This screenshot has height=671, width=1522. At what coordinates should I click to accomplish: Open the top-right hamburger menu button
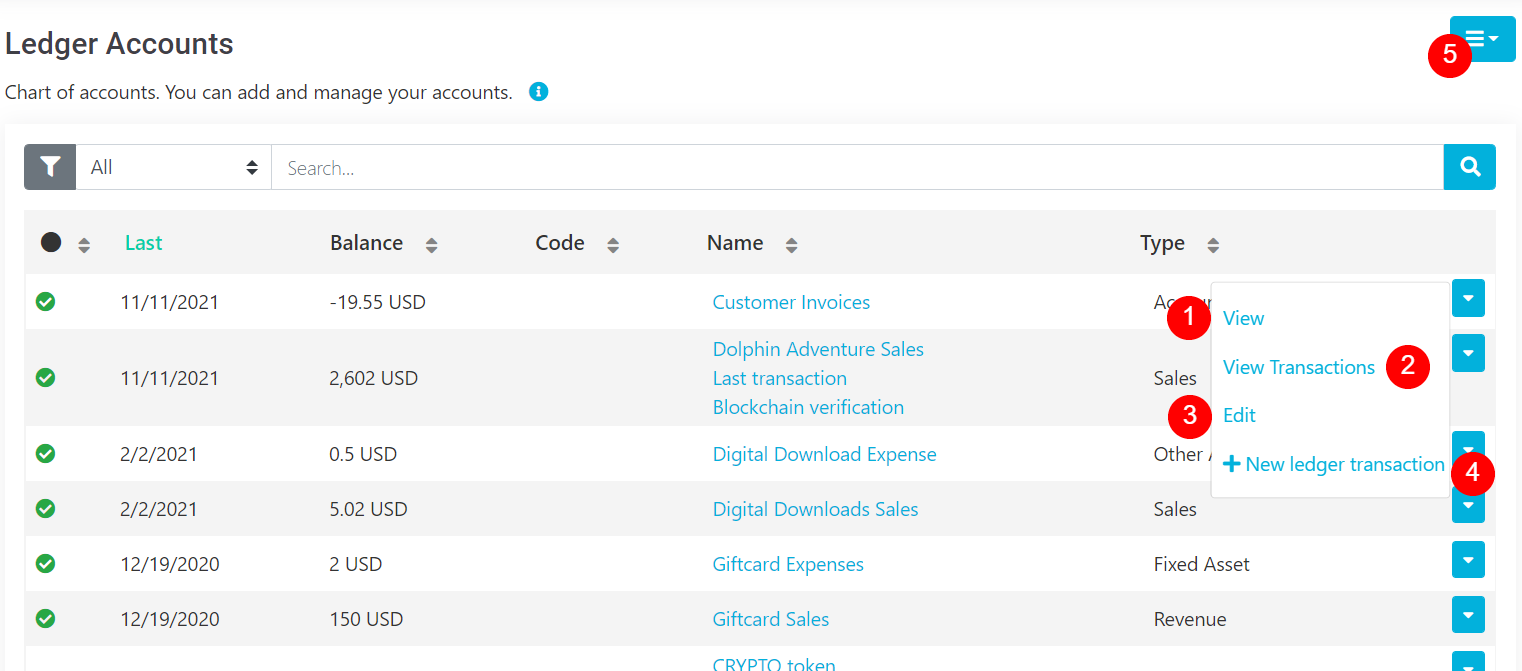click(x=1482, y=39)
